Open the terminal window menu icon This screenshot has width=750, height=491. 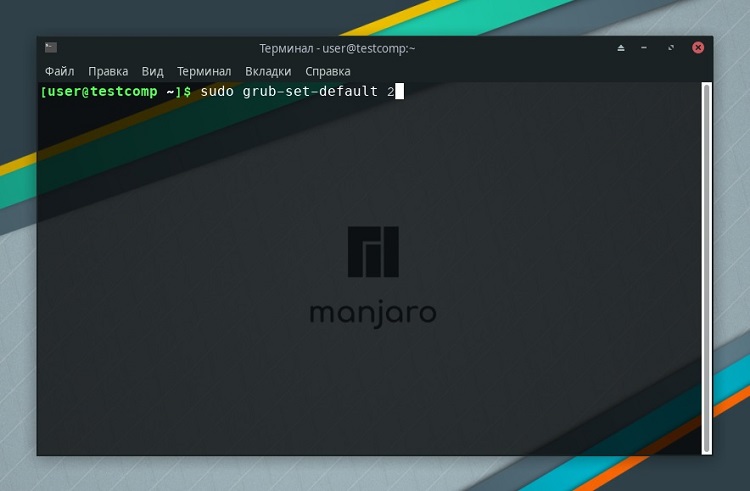coord(51,47)
